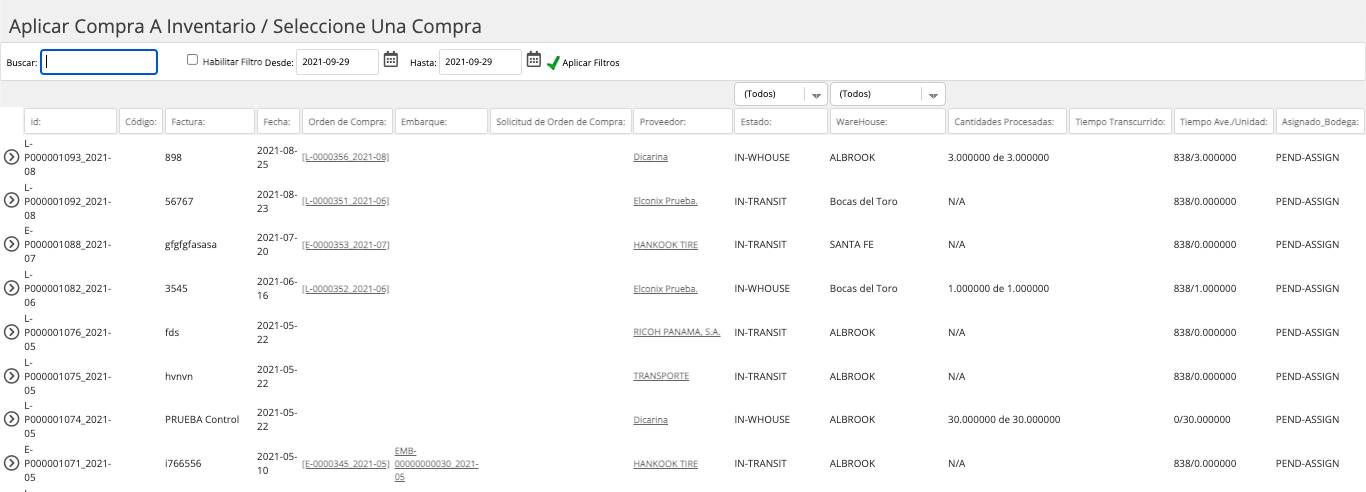Click invoice cell i766556
The image size is (1366, 492).
(183, 464)
